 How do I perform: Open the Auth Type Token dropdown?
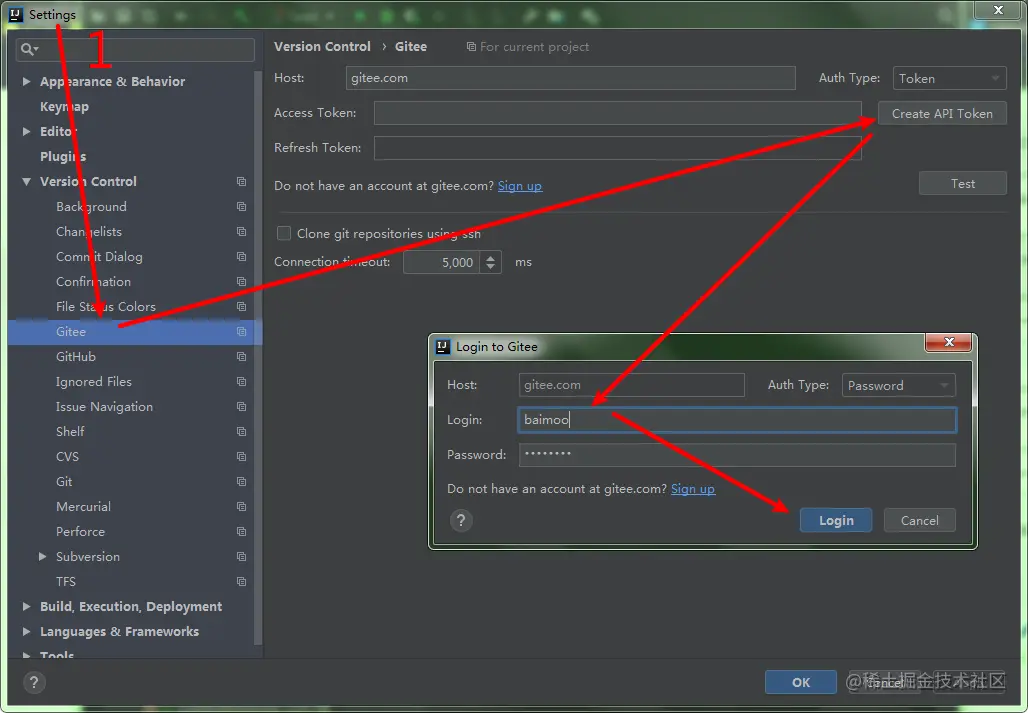pos(949,78)
